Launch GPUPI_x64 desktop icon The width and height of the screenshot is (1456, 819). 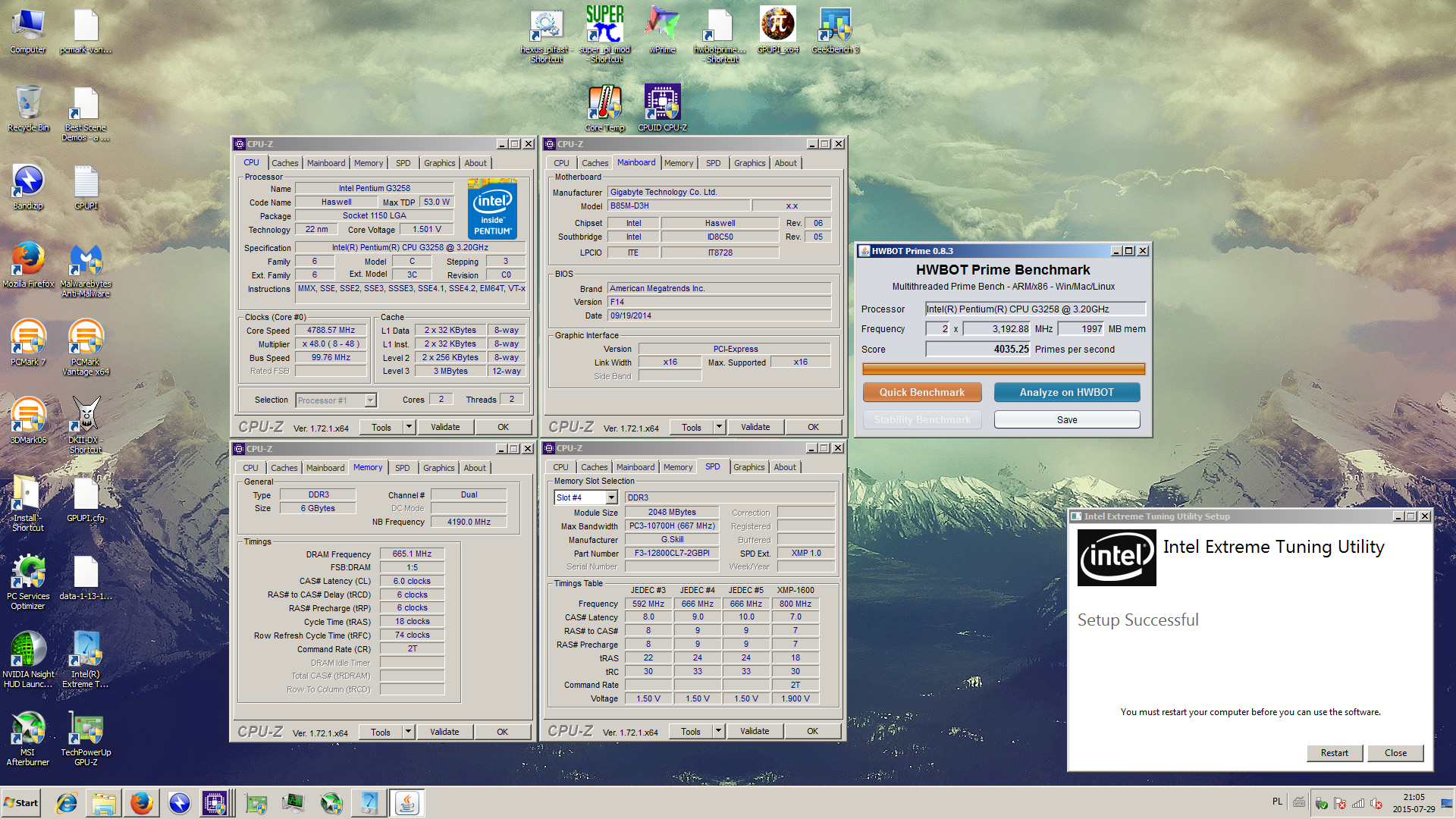tap(778, 30)
